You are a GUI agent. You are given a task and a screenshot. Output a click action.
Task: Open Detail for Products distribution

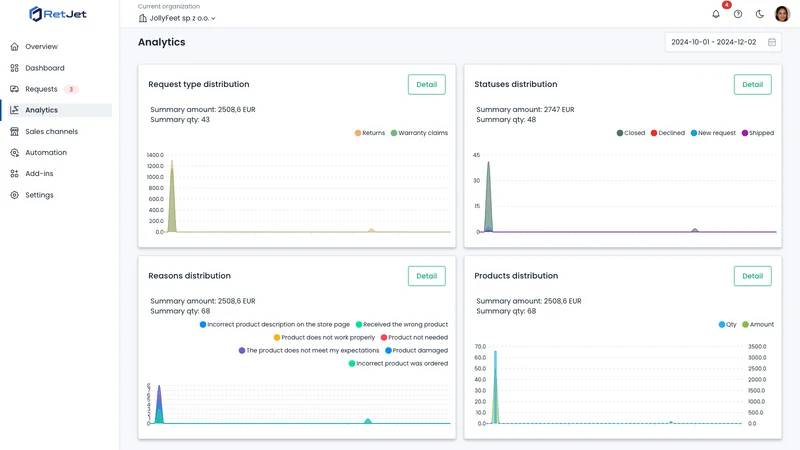pos(753,276)
